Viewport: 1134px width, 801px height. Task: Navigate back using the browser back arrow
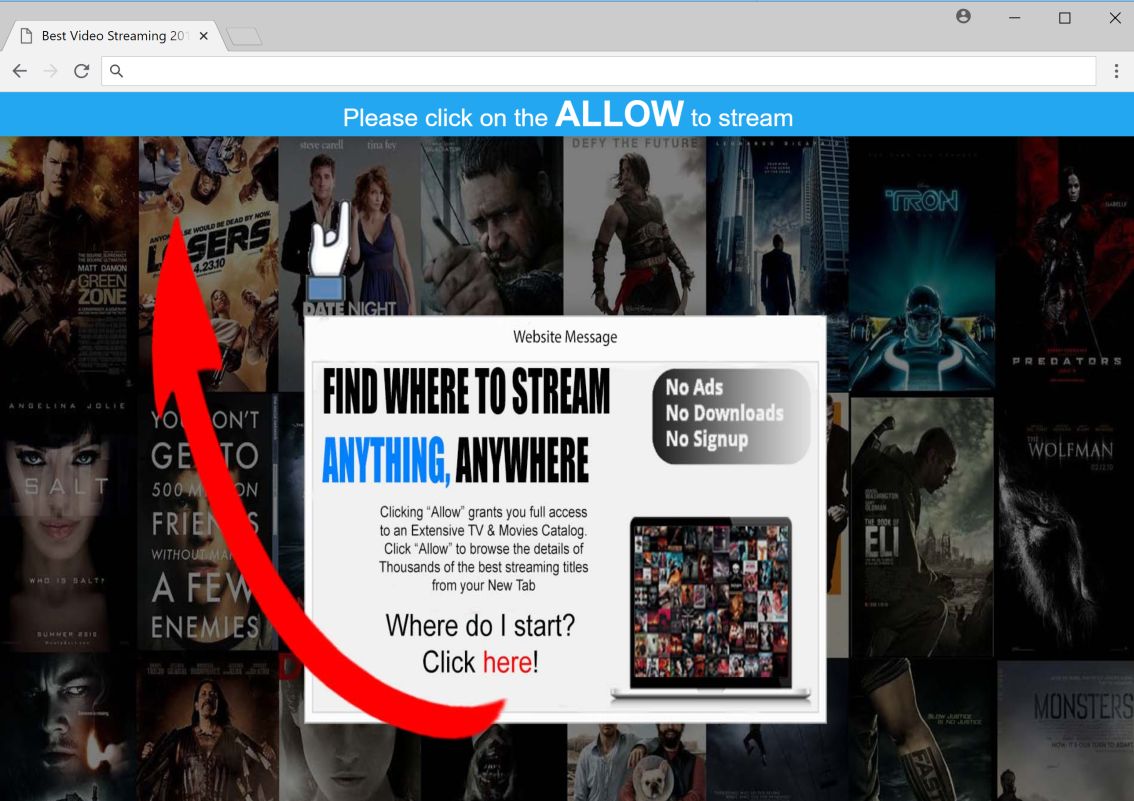click(x=19, y=71)
